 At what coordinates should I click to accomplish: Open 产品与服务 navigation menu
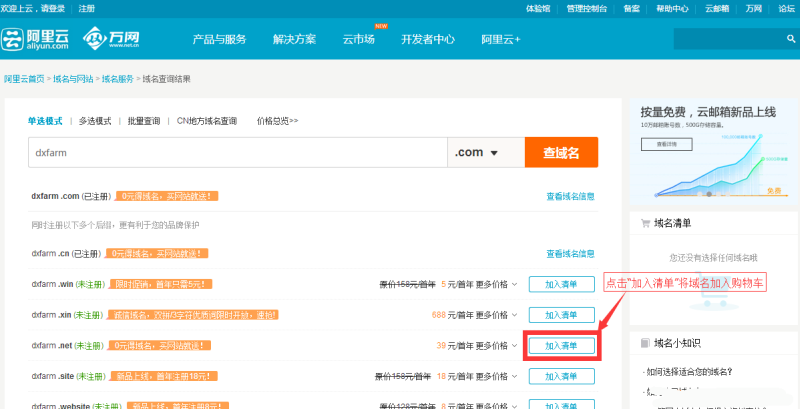(x=219, y=40)
